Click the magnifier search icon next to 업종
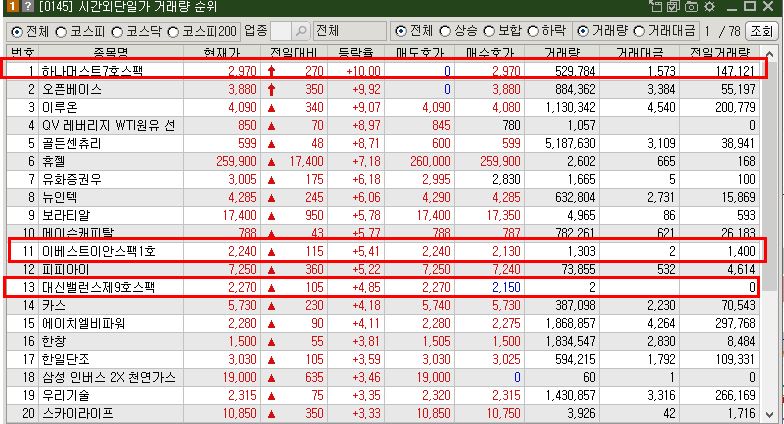Screen dimensions: 784x424 pyautogui.click(x=300, y=31)
